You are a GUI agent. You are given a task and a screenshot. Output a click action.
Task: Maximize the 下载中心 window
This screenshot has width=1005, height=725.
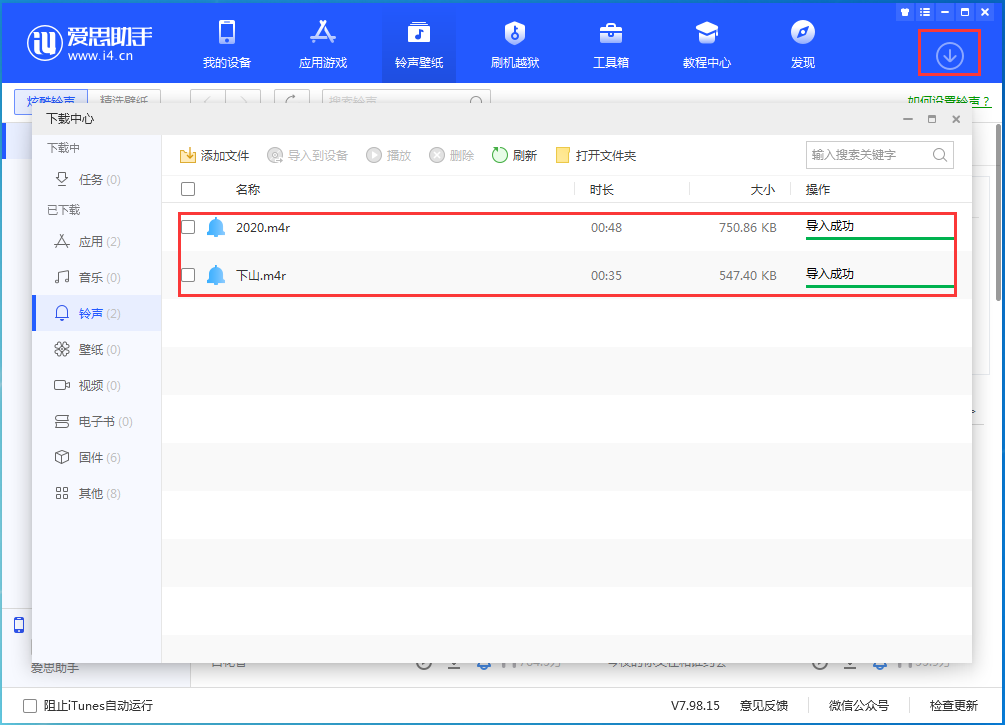(x=932, y=119)
